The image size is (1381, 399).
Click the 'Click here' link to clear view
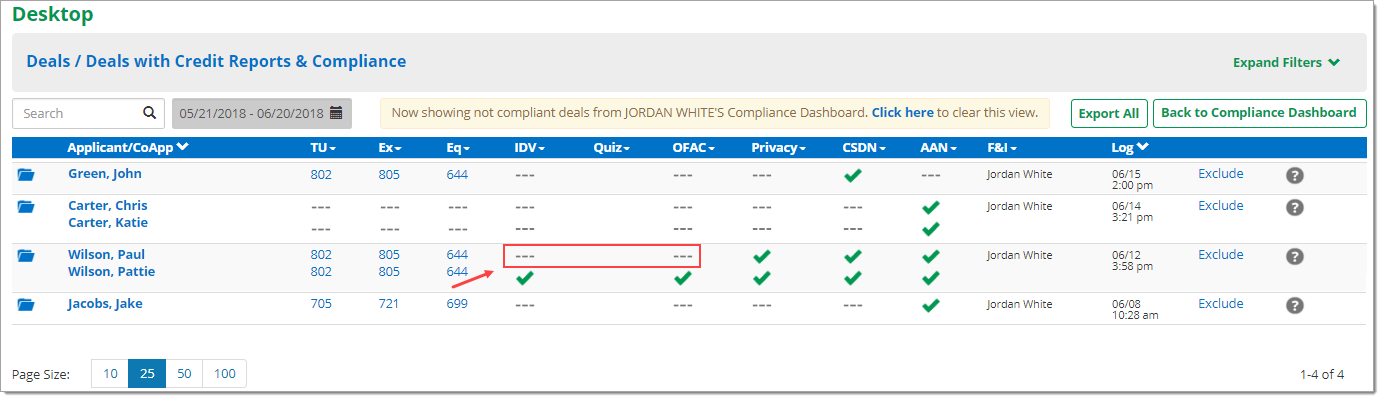tap(902, 113)
